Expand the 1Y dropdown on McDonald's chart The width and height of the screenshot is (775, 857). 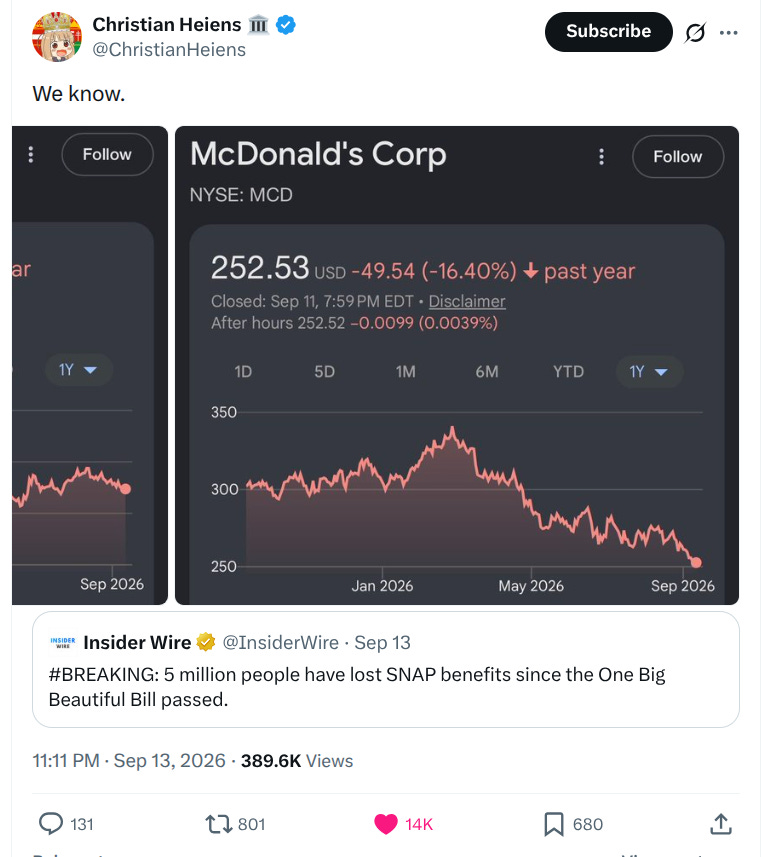(x=649, y=372)
